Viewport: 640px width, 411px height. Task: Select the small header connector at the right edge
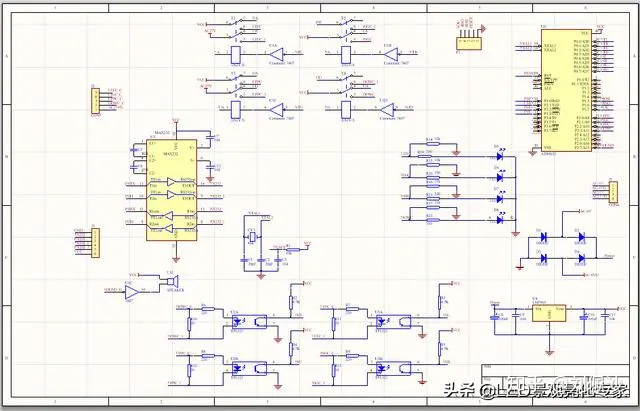click(613, 192)
